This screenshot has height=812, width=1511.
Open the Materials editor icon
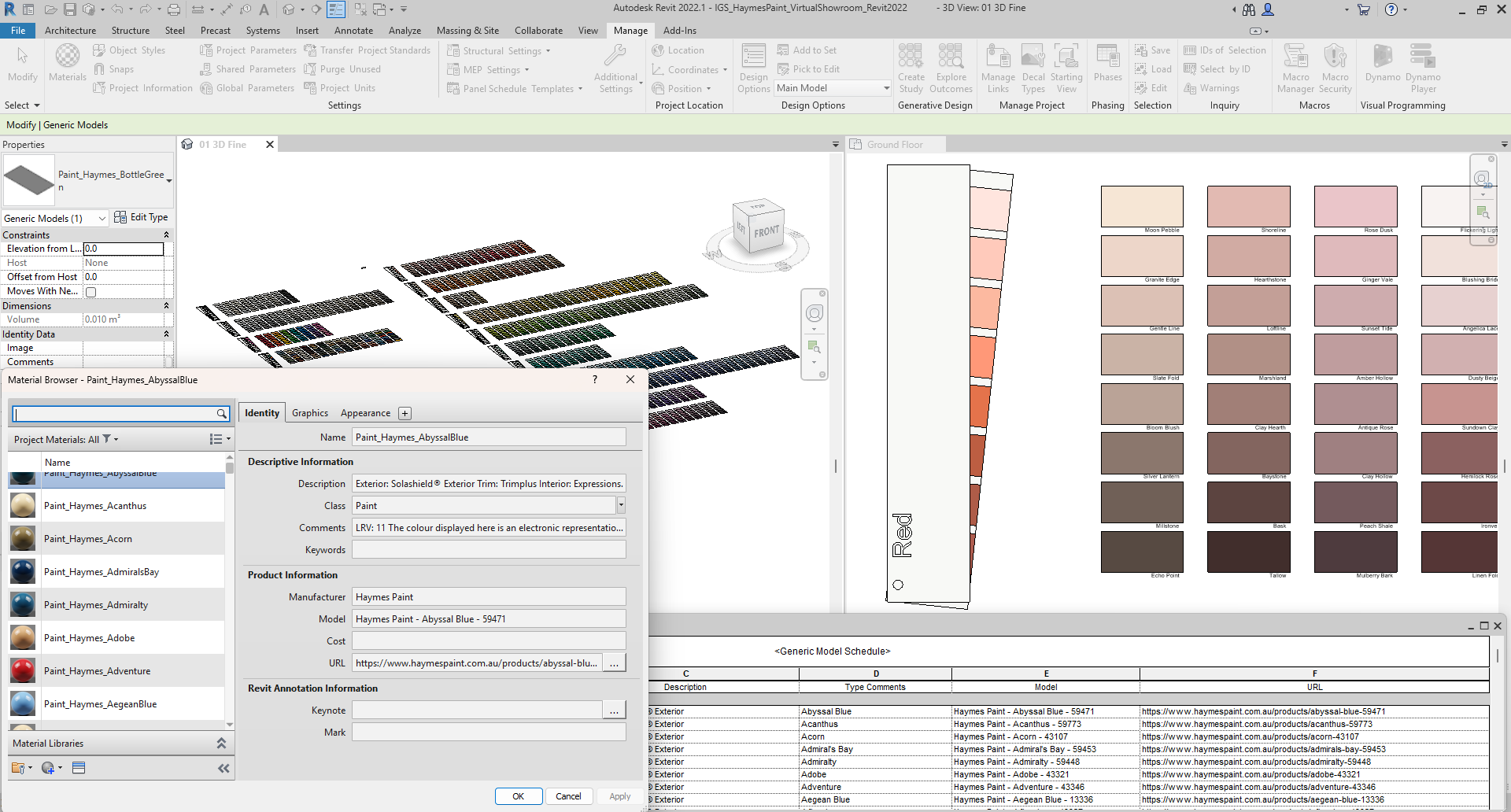pos(67,61)
